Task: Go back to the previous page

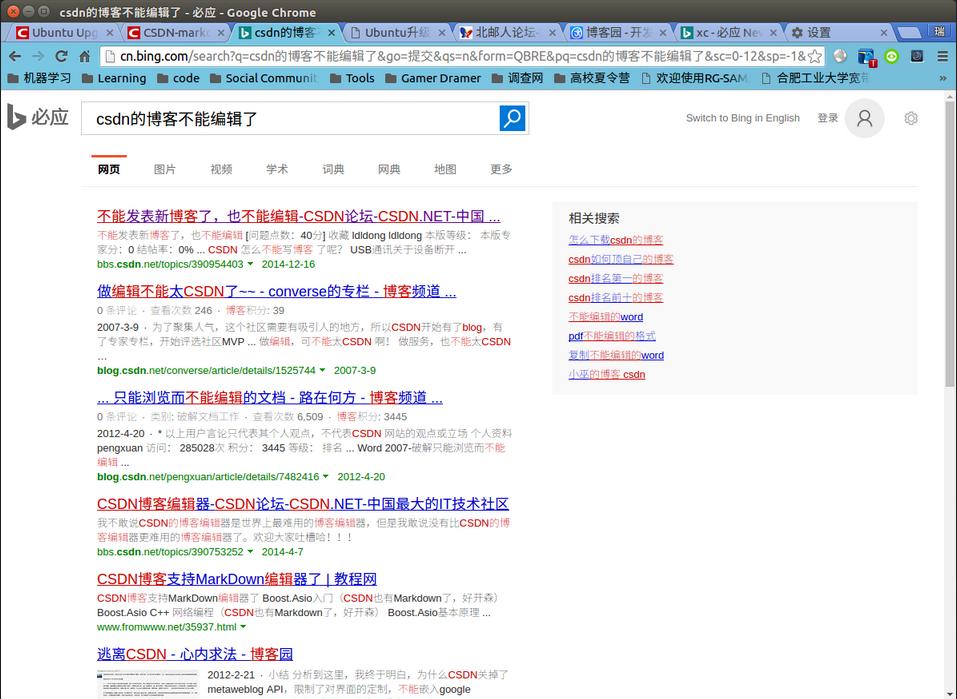Action: coord(15,56)
